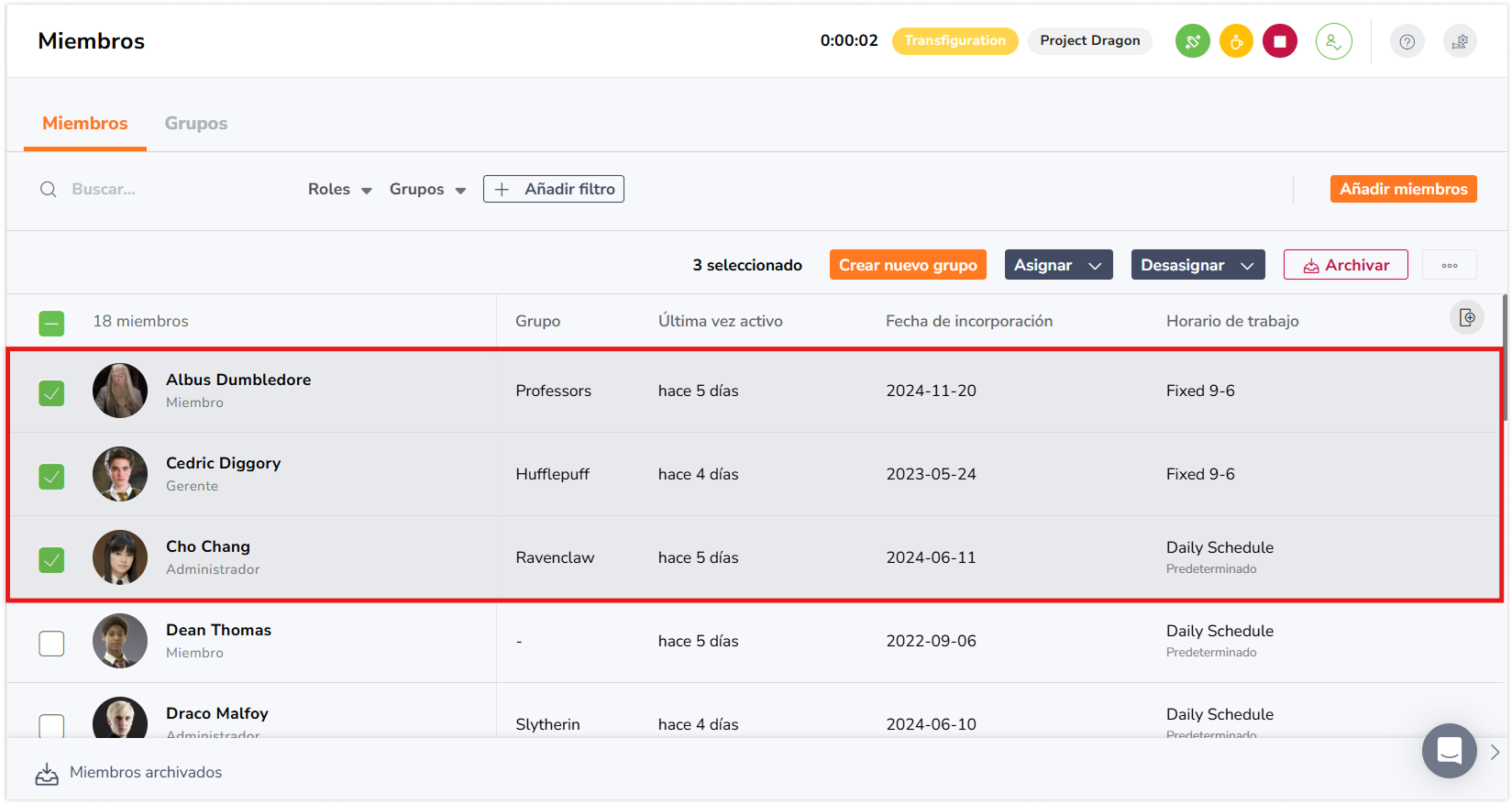Click the yellow break coffee icon
Viewport: 1512px width, 804px height.
[x=1236, y=41]
